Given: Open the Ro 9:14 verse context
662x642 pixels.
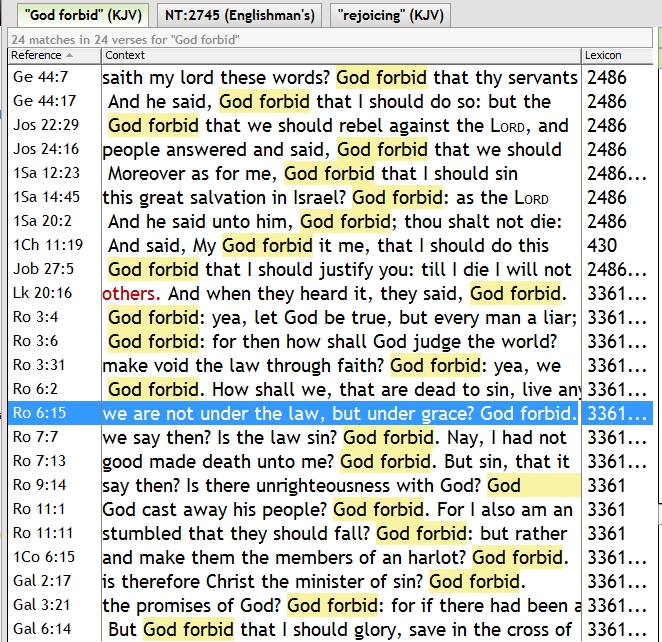Looking at the screenshot, I should coord(340,485).
